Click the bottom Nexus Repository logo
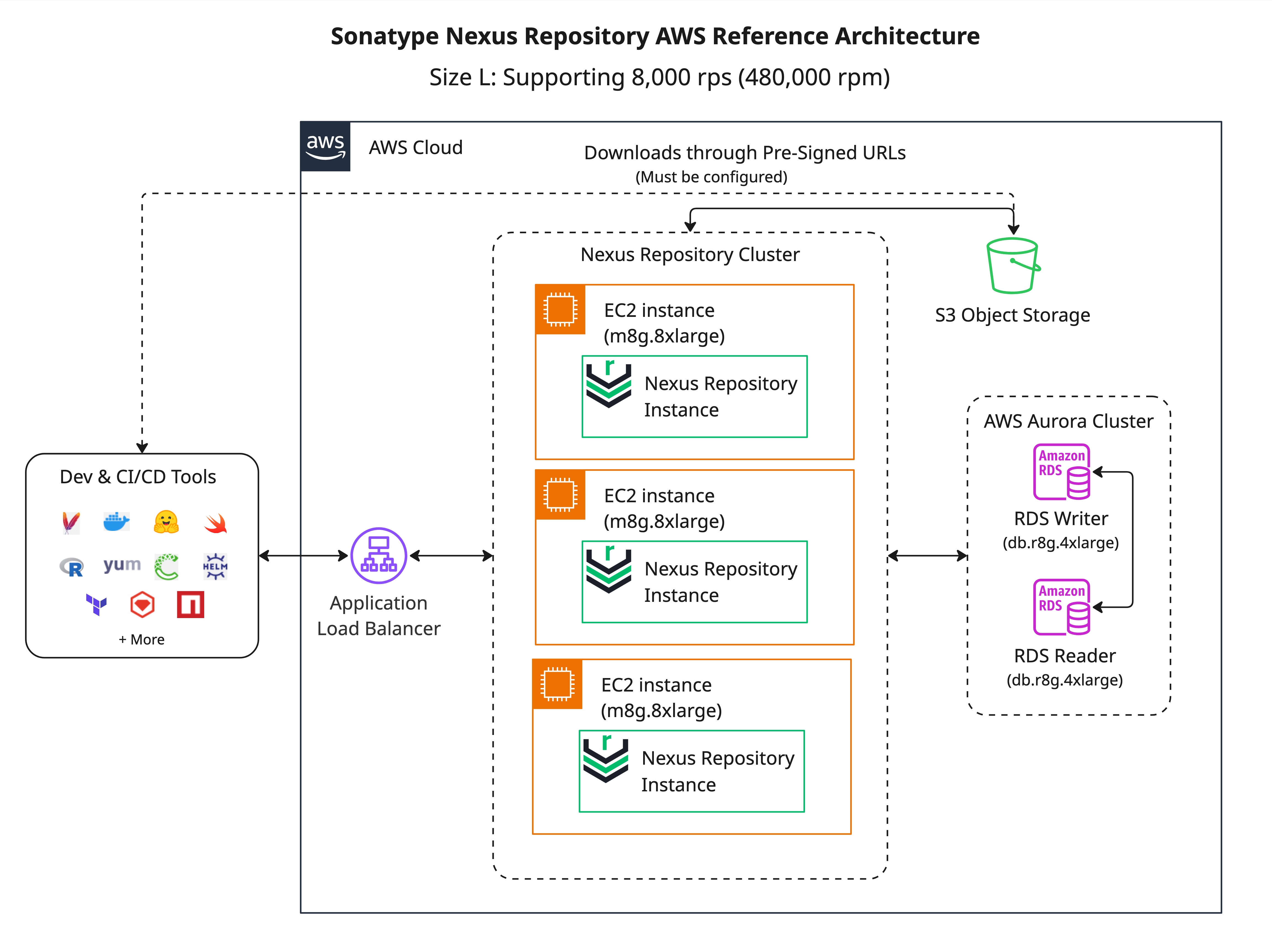Viewport: 1272px width, 952px height. (x=605, y=758)
